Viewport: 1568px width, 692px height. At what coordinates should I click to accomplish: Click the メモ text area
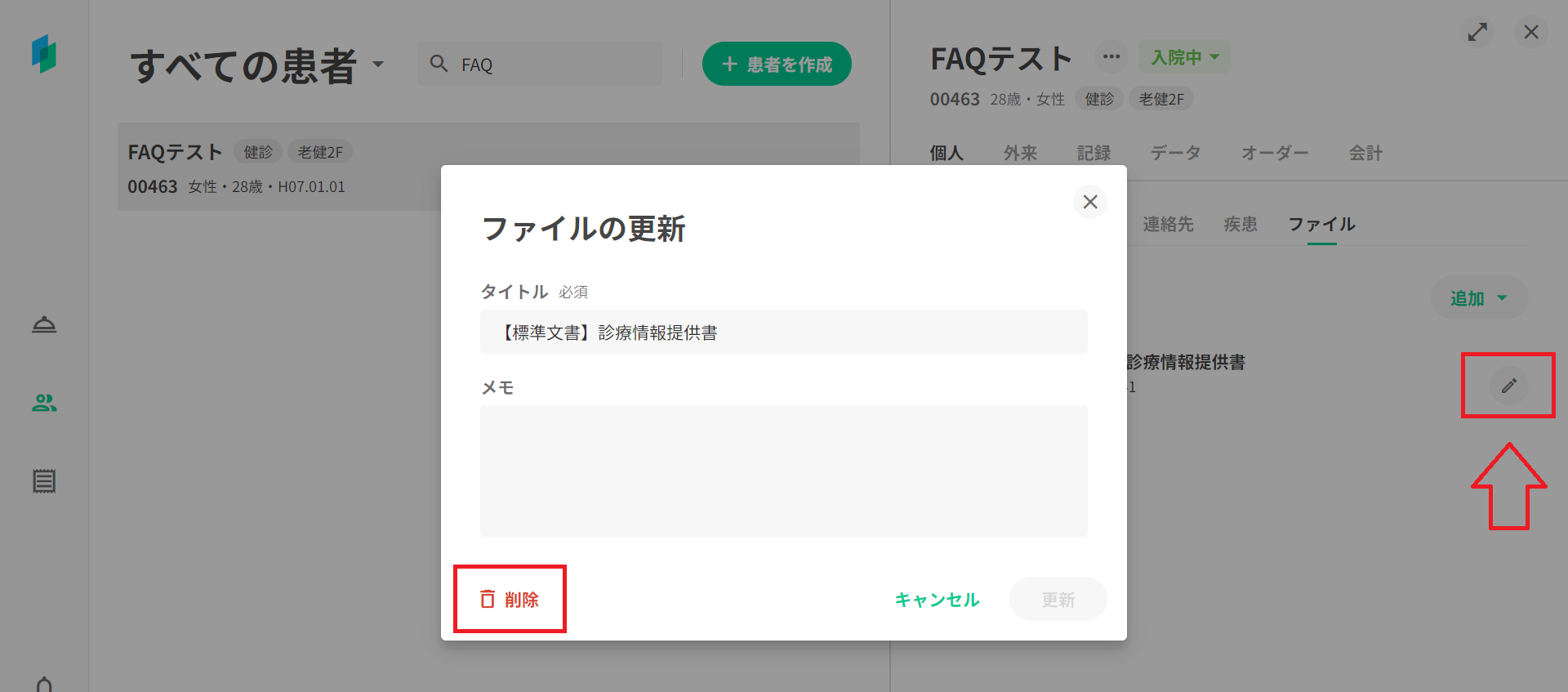[x=784, y=471]
